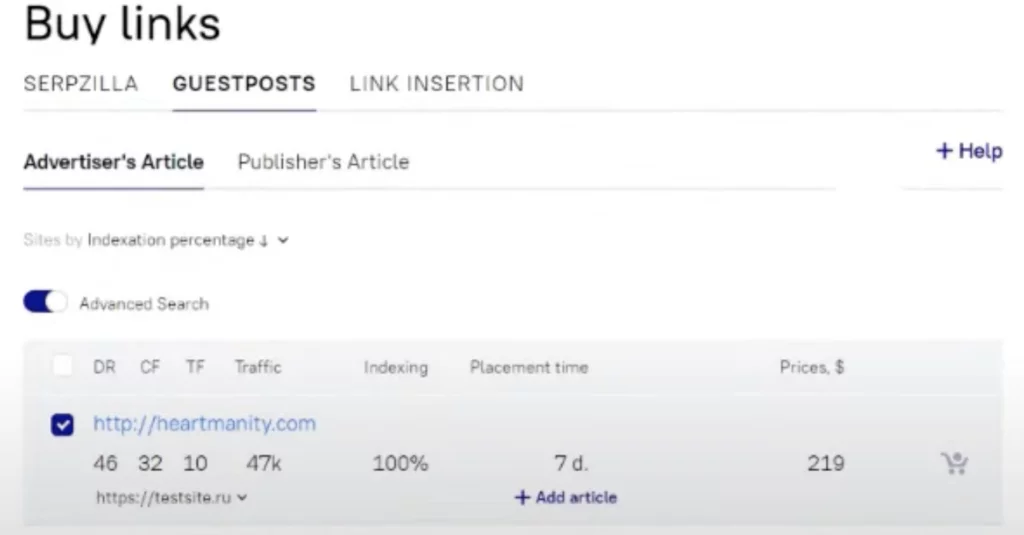1024x535 pixels.
Task: Tick the select-all header checkbox
Action: (x=62, y=367)
